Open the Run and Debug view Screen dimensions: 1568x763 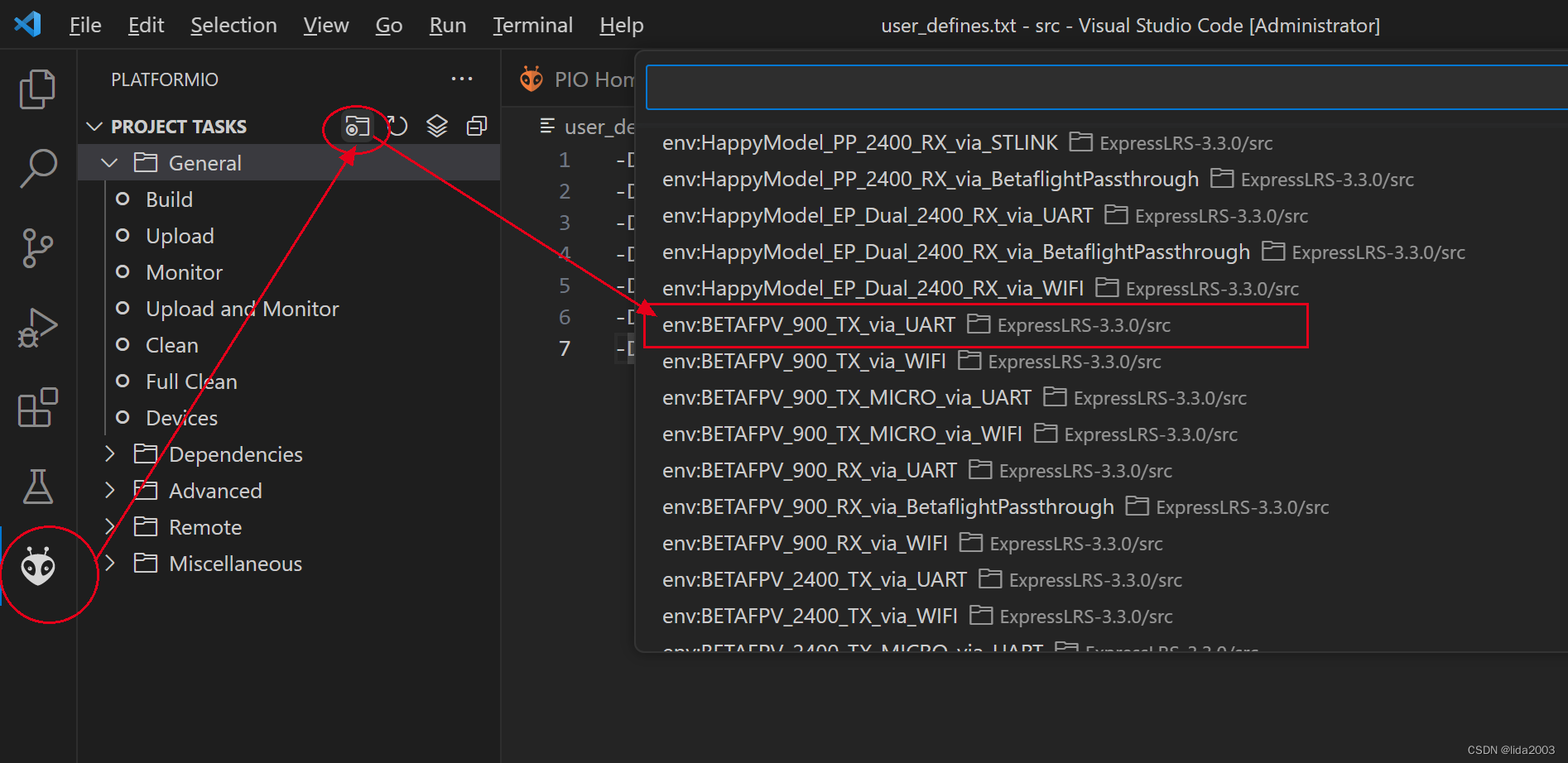[37, 328]
